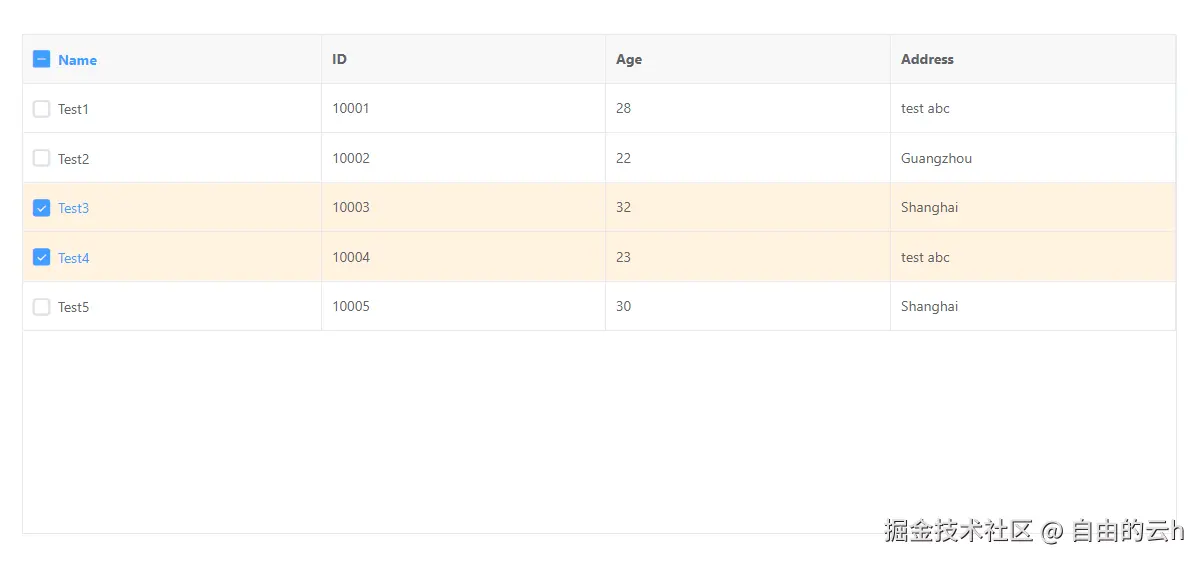Enable the Test5 row checkbox

pyautogui.click(x=41, y=307)
